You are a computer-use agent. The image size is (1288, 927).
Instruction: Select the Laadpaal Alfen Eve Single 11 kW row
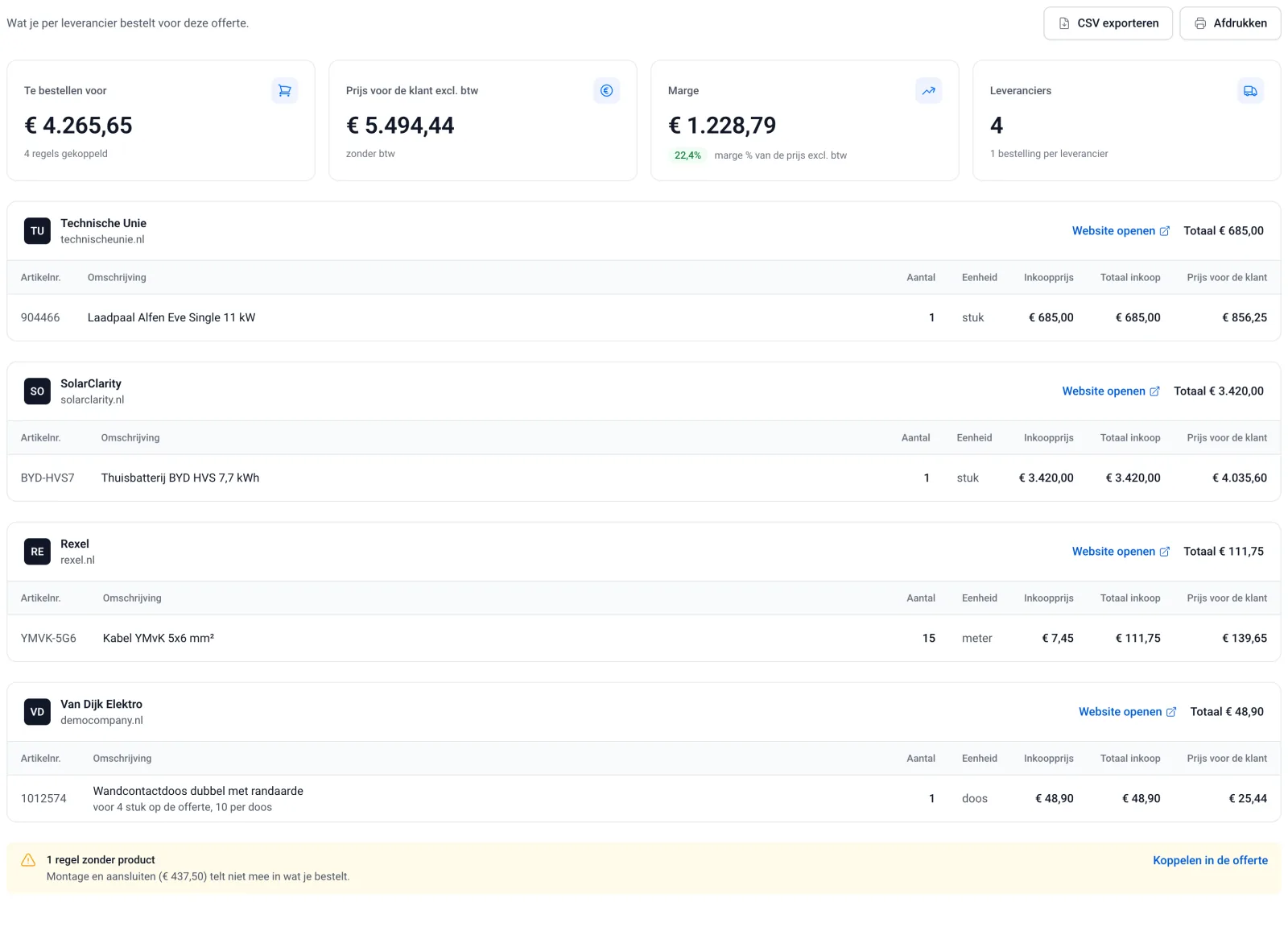[644, 317]
